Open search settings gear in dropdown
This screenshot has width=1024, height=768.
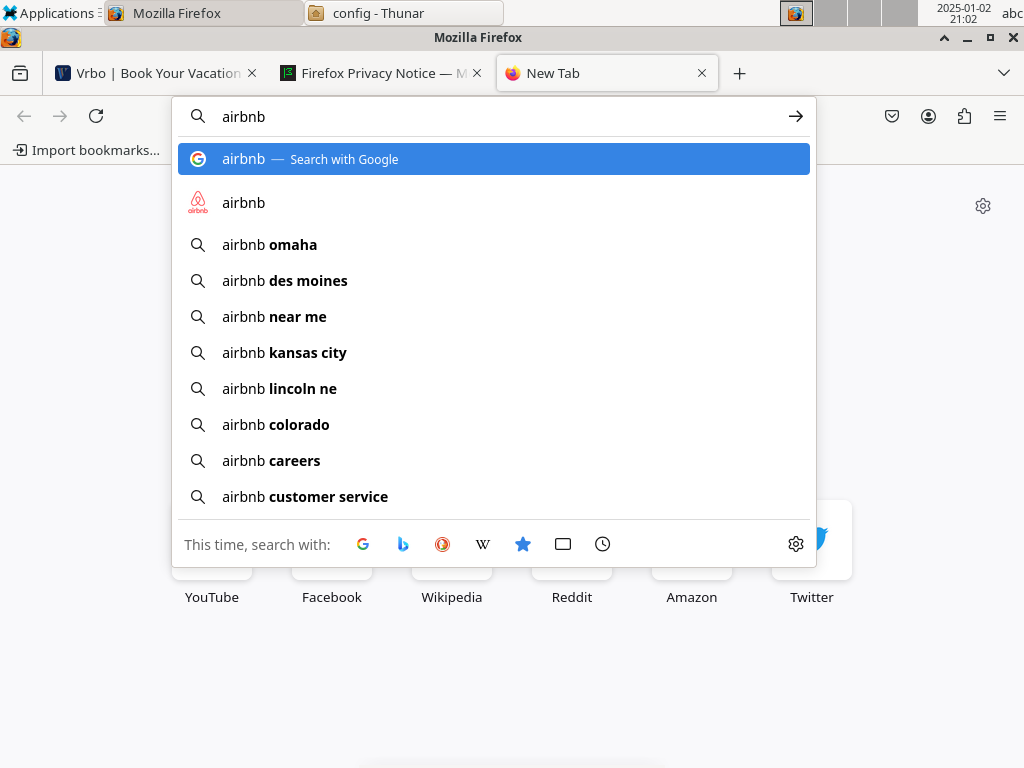[795, 544]
